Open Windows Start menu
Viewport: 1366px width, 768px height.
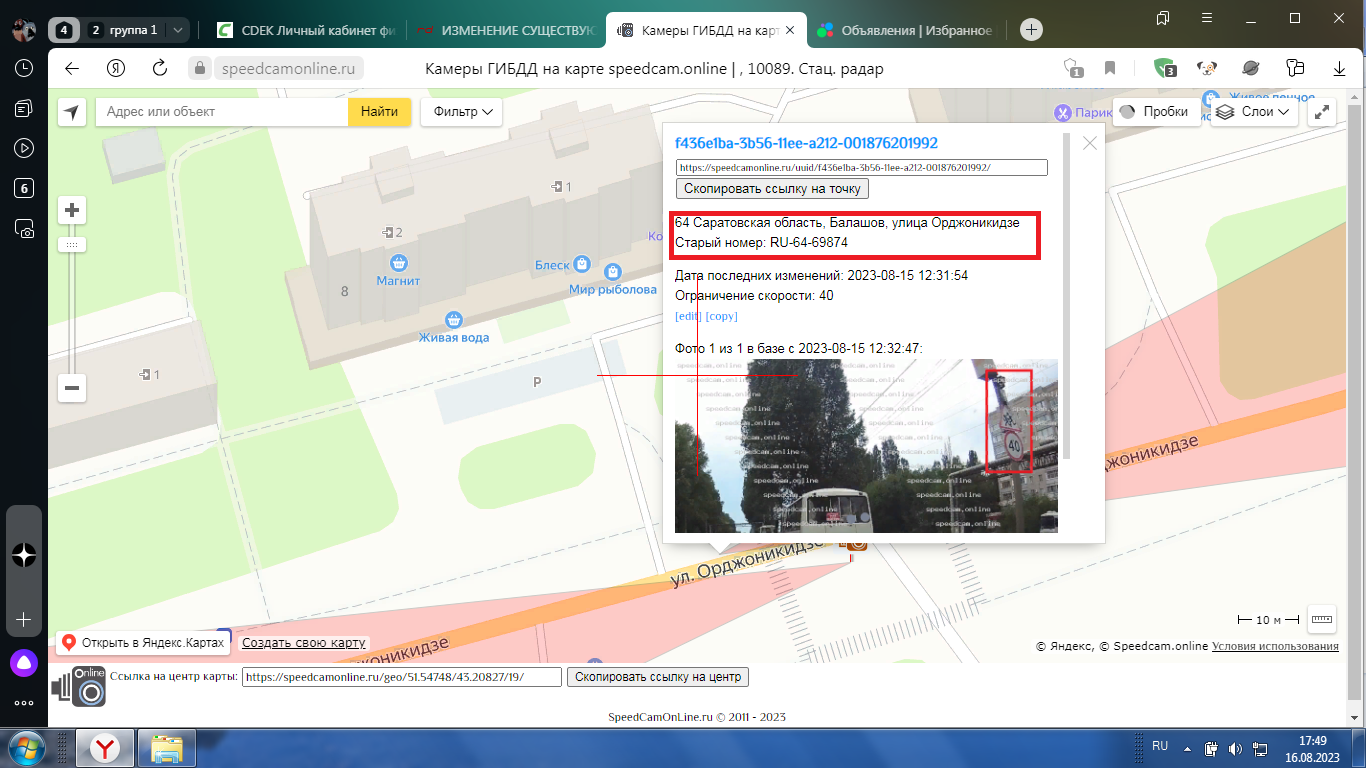(25, 748)
